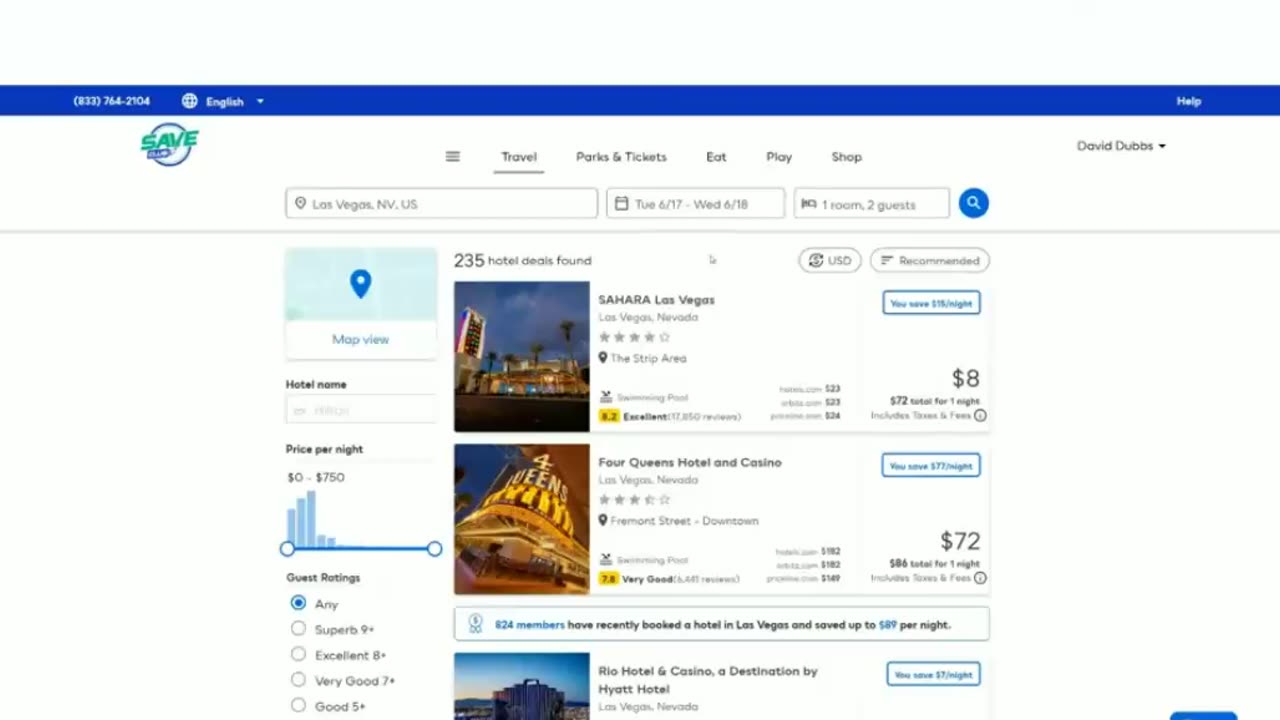Click You save $15/night badge
Screen dimensions: 1280x720
pyautogui.click(x=931, y=303)
